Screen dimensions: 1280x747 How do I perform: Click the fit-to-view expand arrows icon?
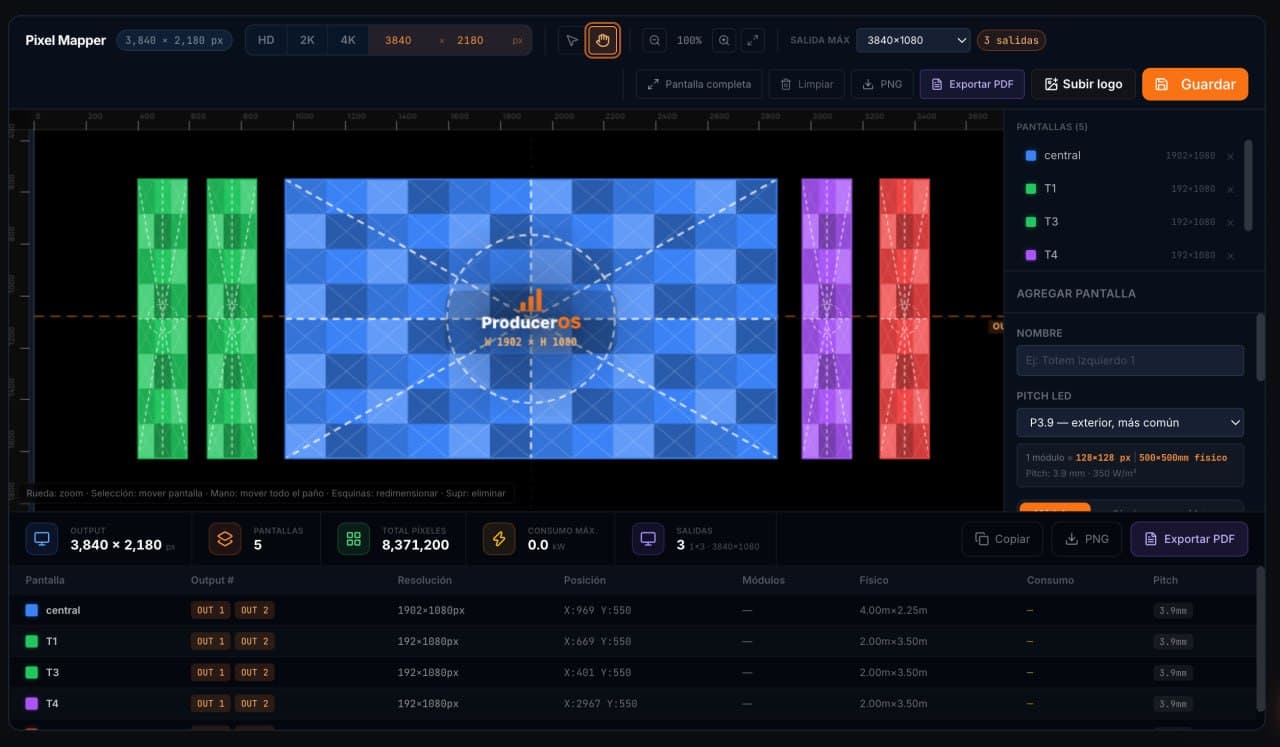coord(753,41)
